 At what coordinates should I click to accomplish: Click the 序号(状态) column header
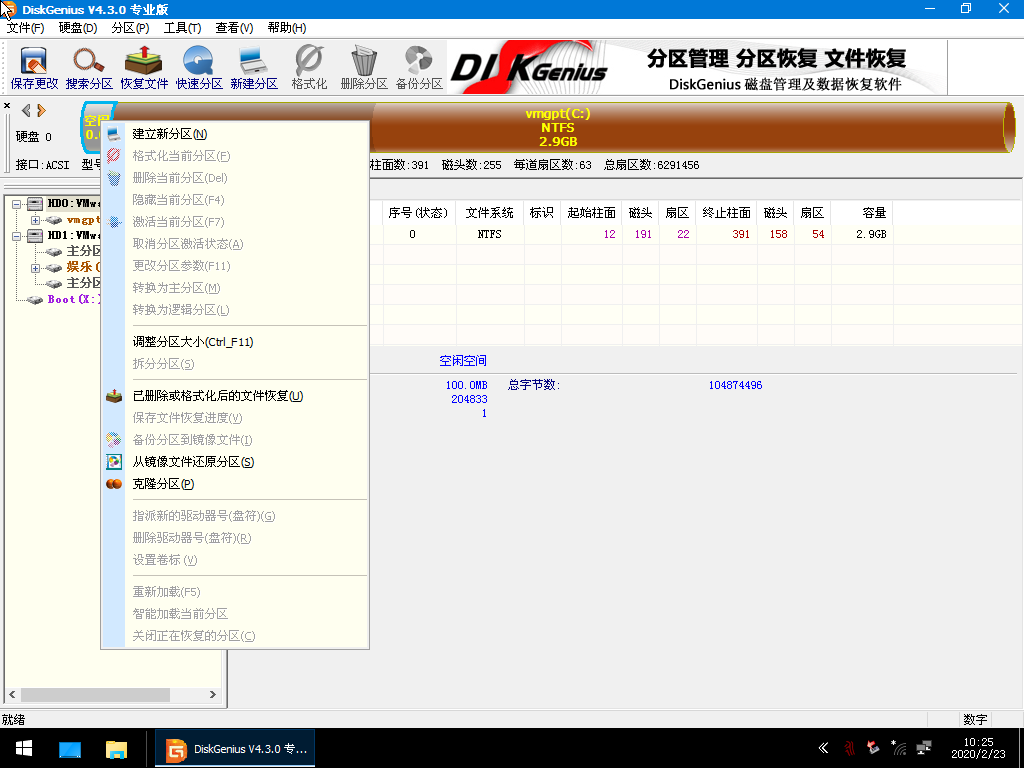coord(418,213)
